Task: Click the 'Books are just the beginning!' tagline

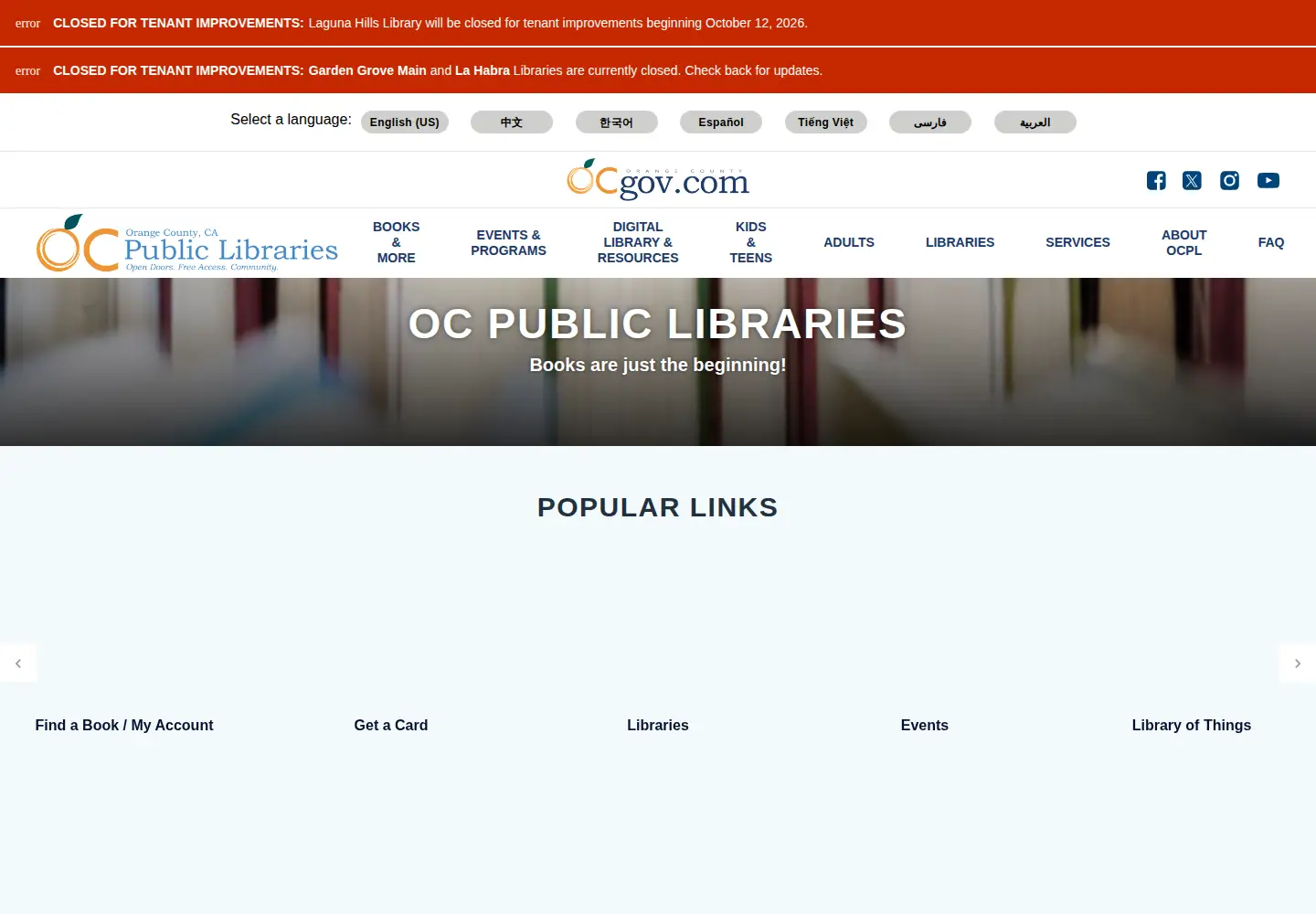Action: click(x=658, y=365)
